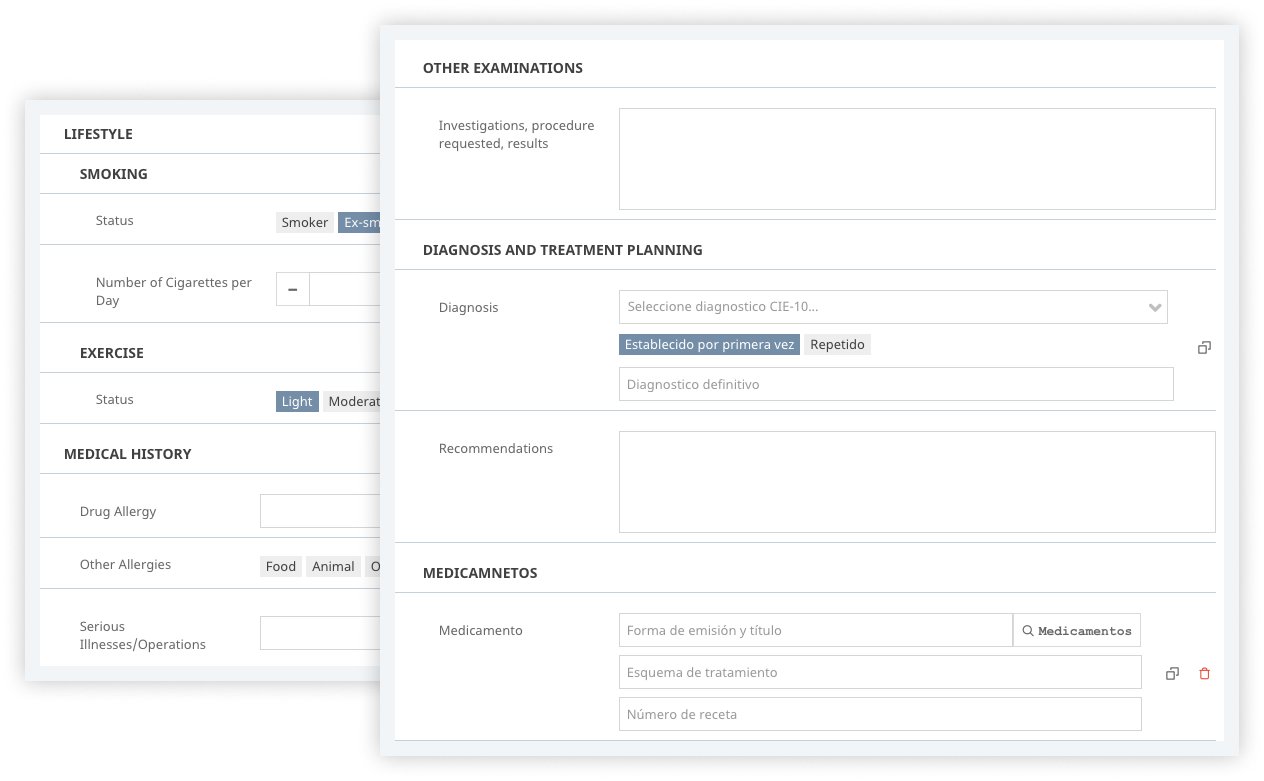Viewport: 1264px width, 781px height.
Task: Duplicate the diagnosis block using copy icon
Action: pos(1204,347)
